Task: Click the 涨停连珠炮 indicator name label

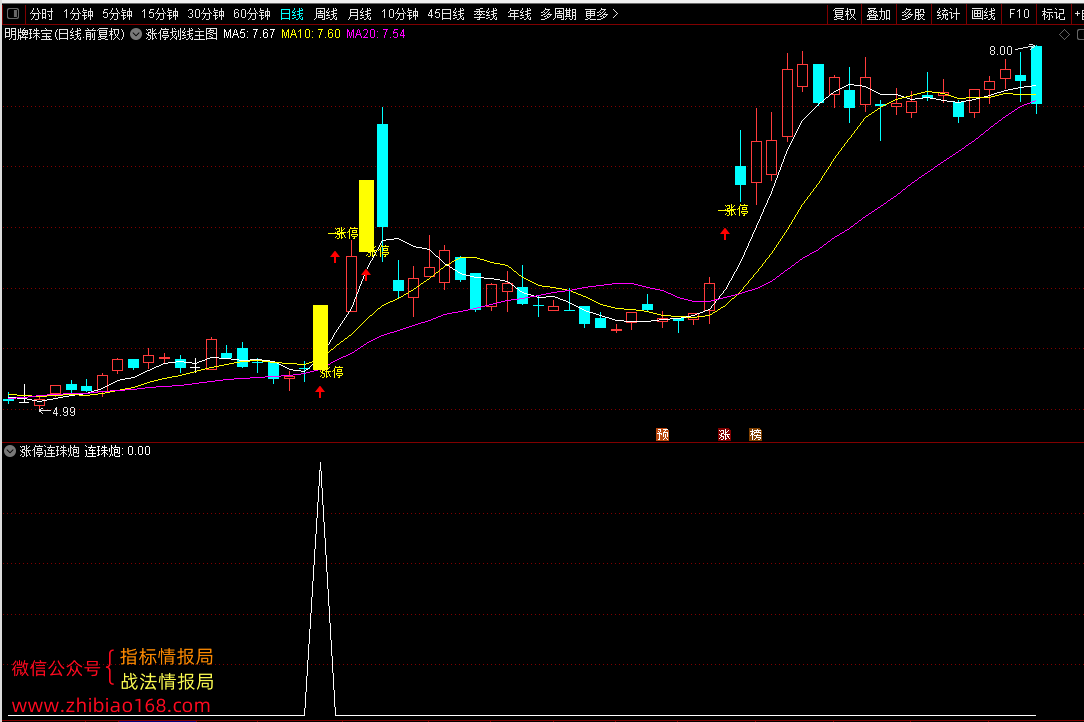Action: point(50,451)
